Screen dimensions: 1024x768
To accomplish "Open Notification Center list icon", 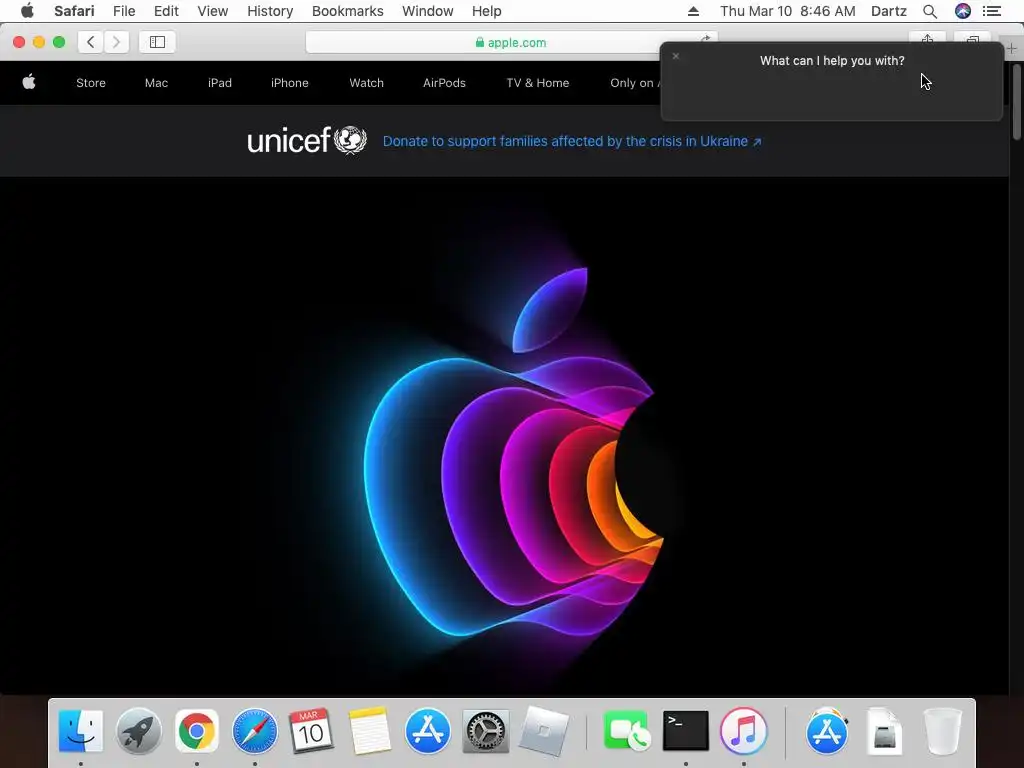I will point(991,11).
